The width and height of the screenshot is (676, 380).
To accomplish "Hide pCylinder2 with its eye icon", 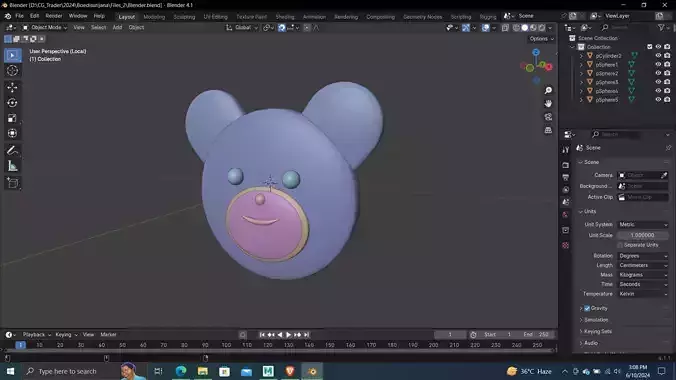I will [x=658, y=56].
